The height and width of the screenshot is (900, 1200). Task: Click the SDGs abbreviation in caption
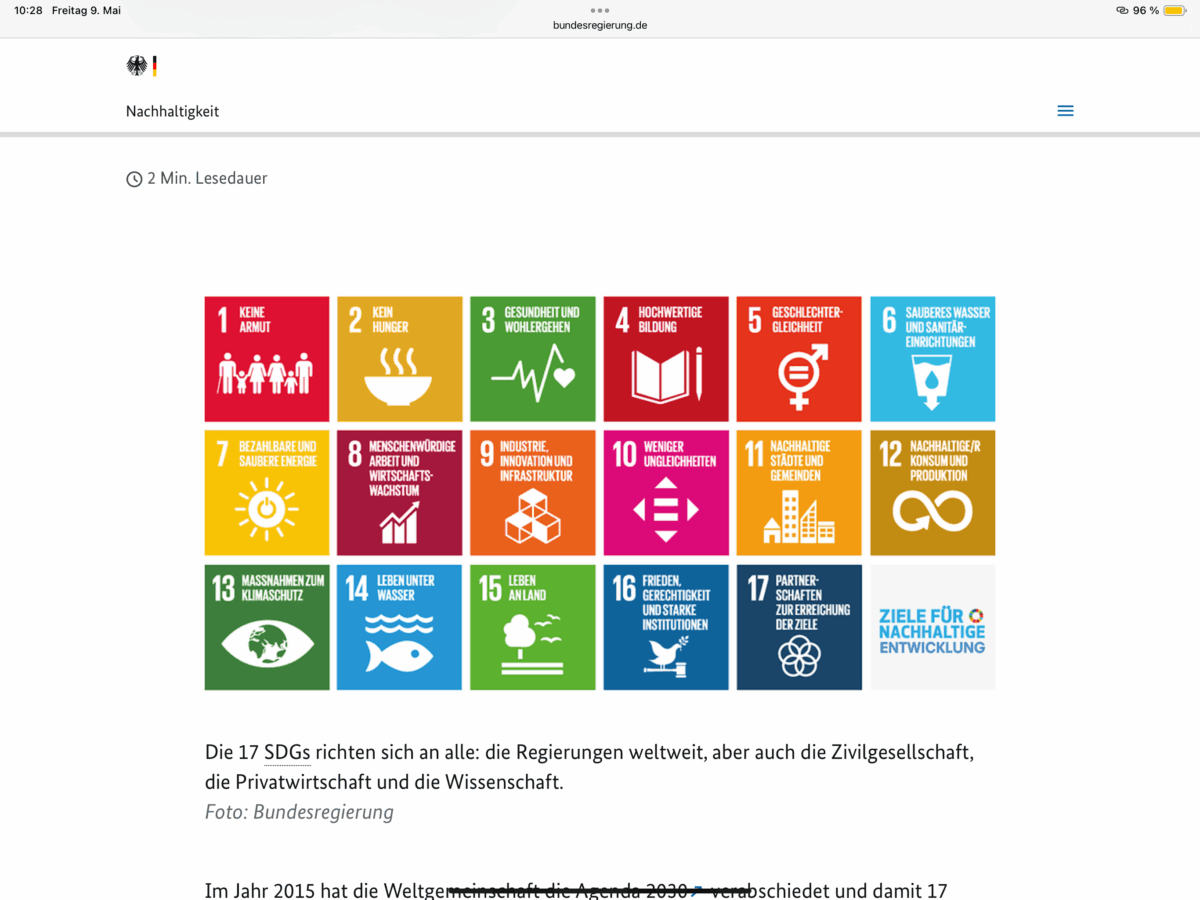click(x=288, y=752)
